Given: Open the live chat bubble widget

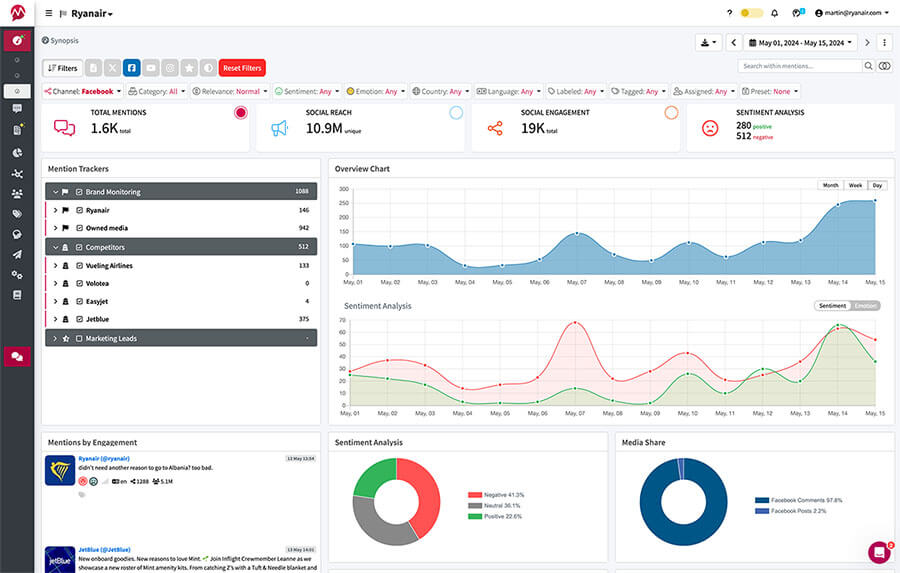Looking at the screenshot, I should pyautogui.click(x=879, y=552).
